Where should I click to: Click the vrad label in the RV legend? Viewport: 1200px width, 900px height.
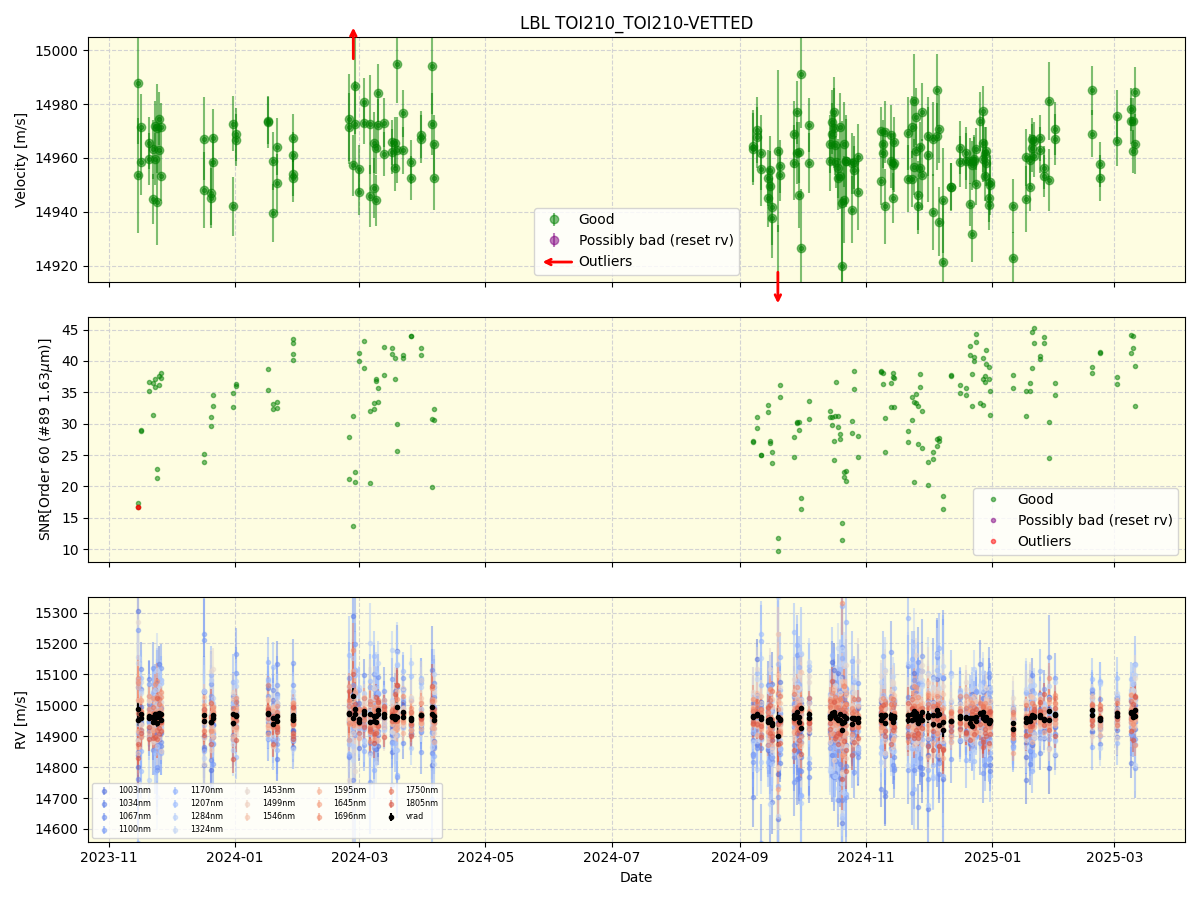(x=414, y=815)
